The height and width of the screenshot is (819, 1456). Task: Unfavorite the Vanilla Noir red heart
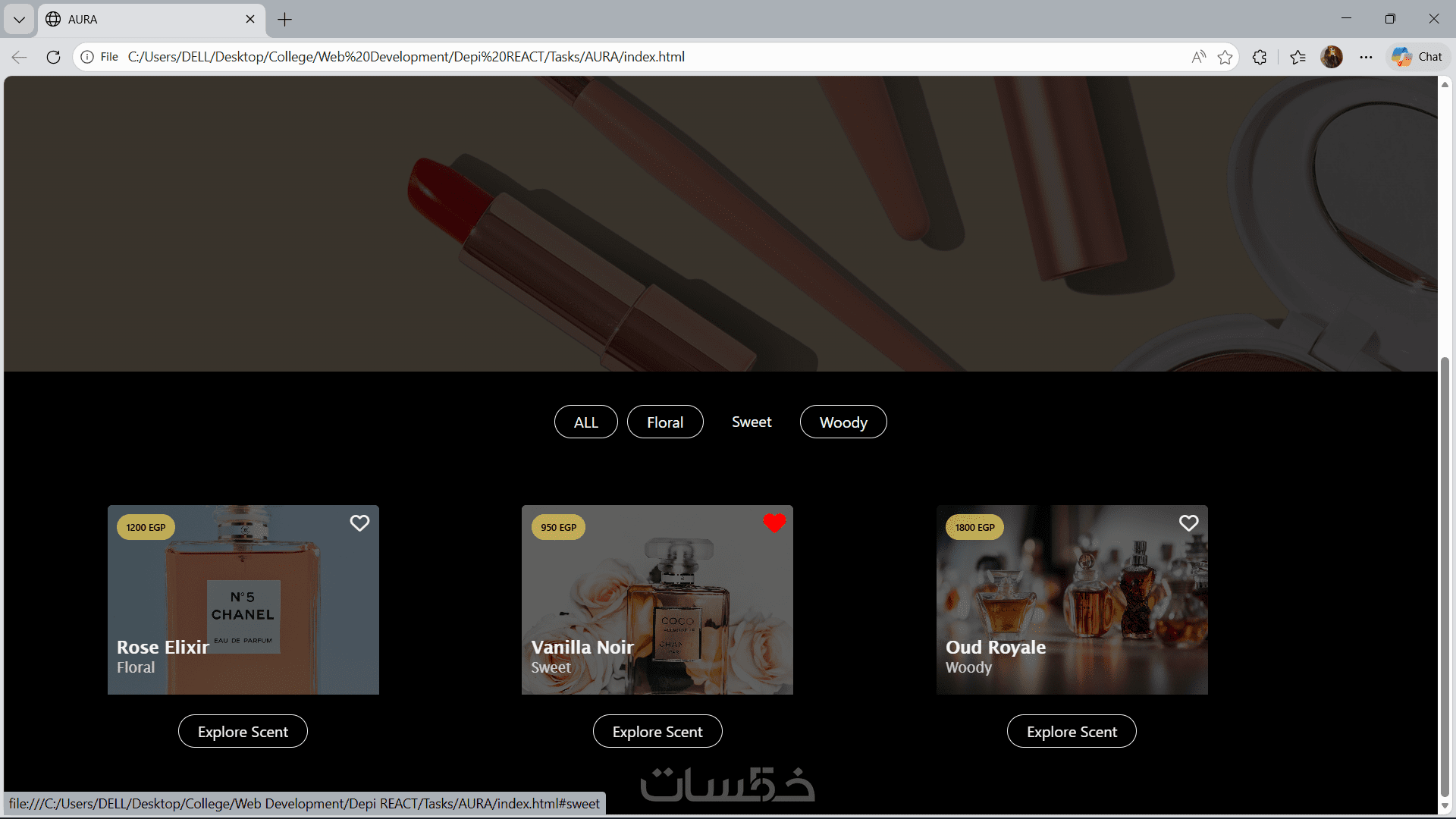(x=774, y=523)
